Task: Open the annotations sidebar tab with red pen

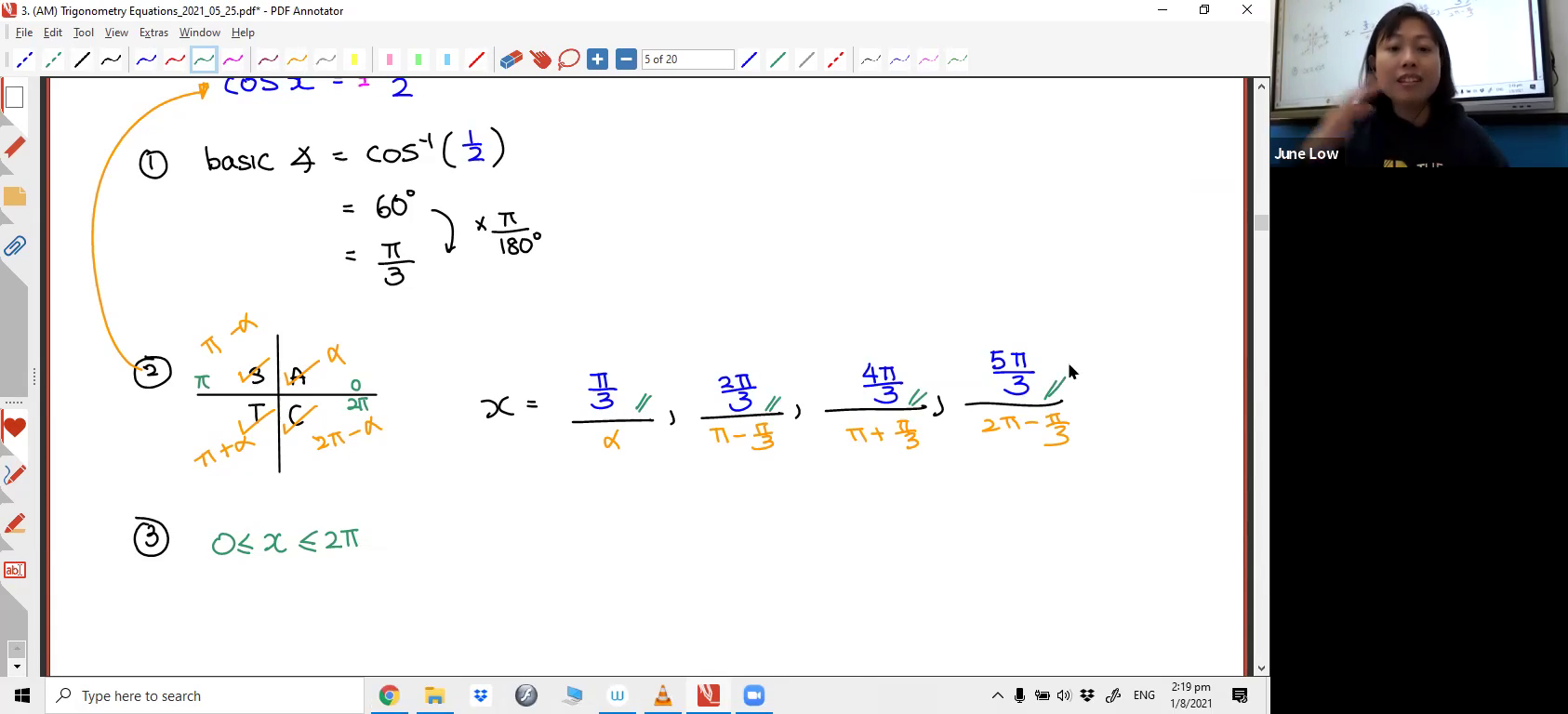Action: pyautogui.click(x=14, y=148)
